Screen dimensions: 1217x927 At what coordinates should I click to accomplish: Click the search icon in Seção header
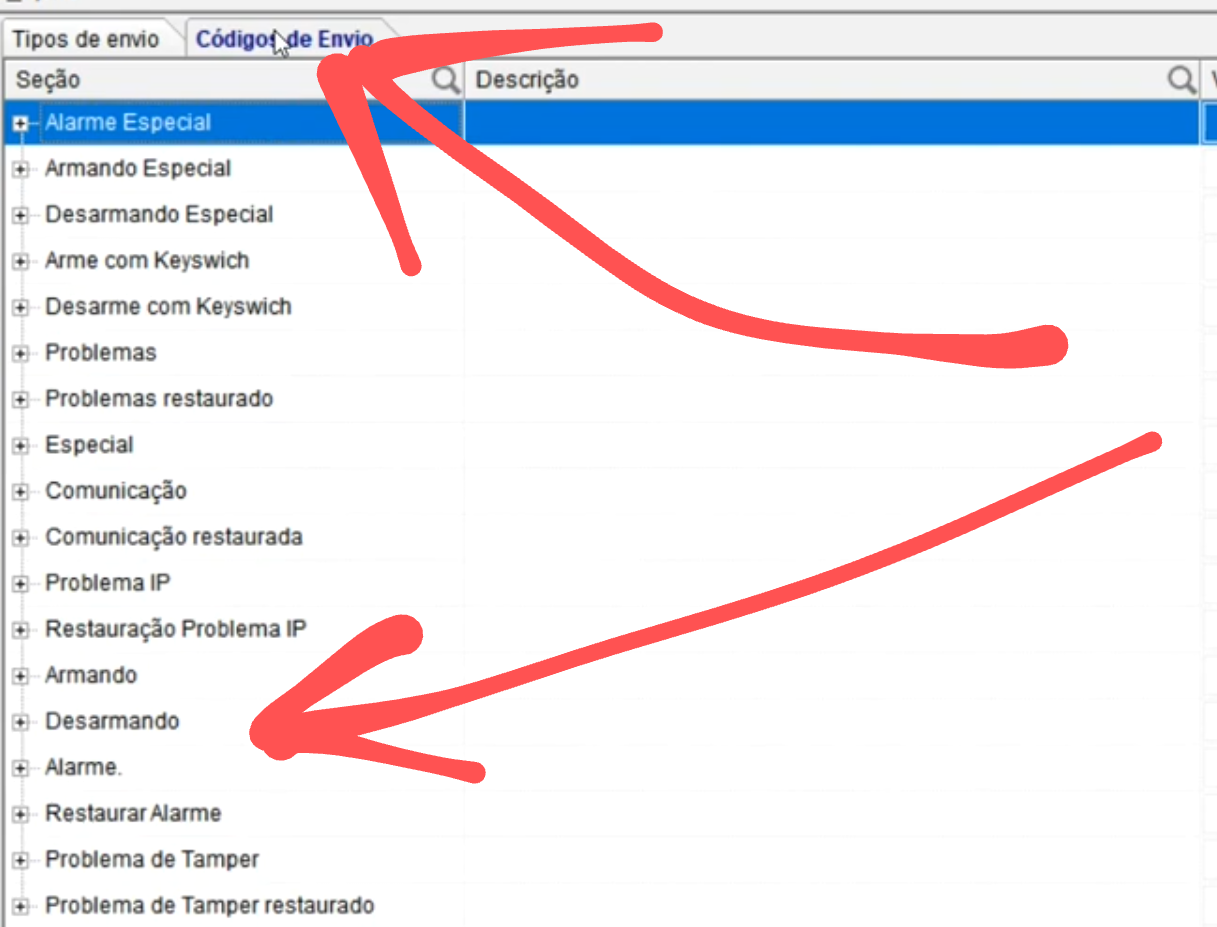(446, 80)
